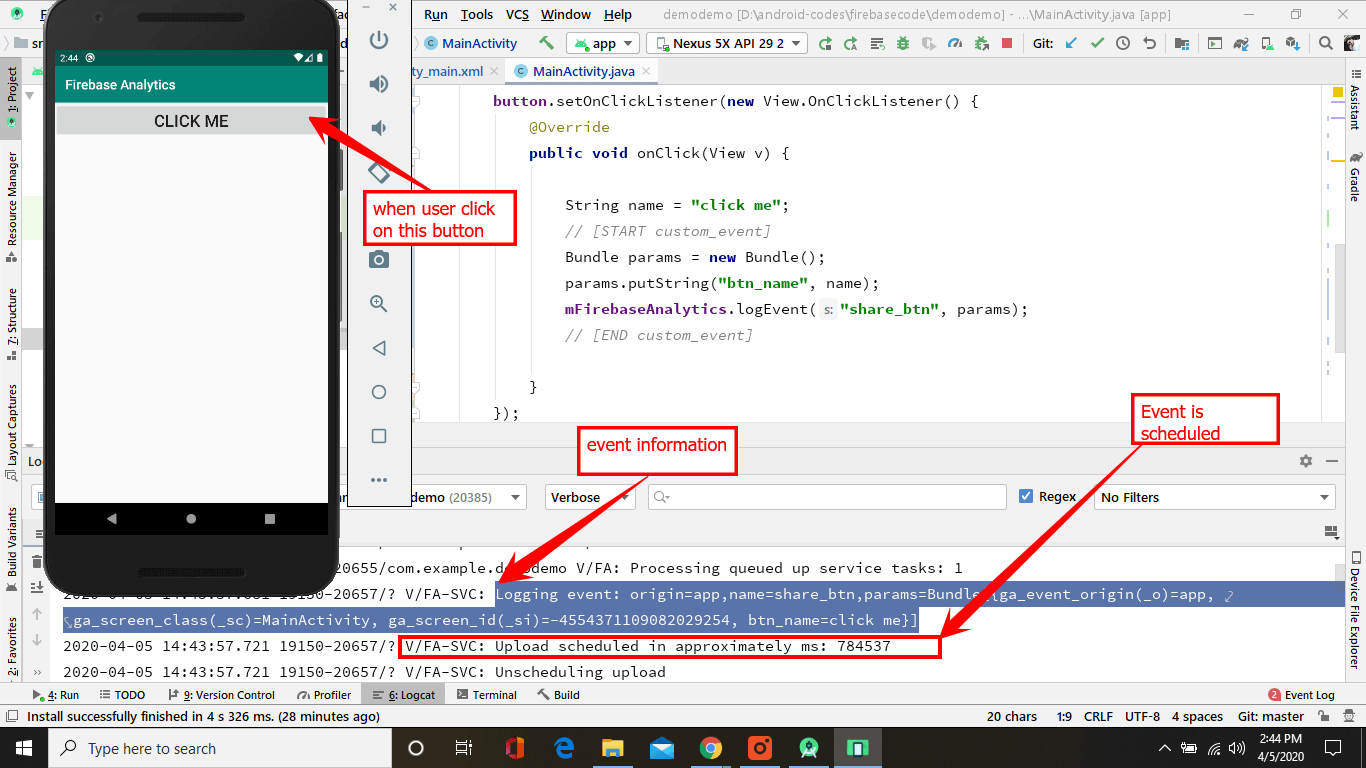Open the Build tool window
The height and width of the screenshot is (768, 1366).
pyautogui.click(x=558, y=695)
